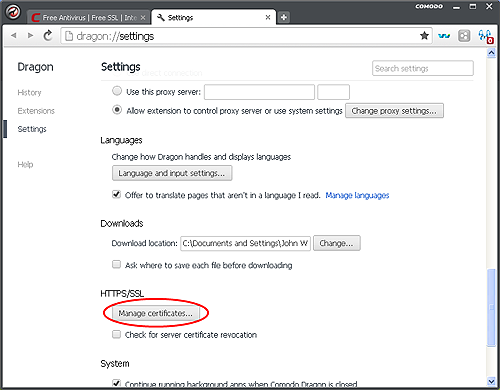Follow the Manage languages link

pyautogui.click(x=357, y=195)
